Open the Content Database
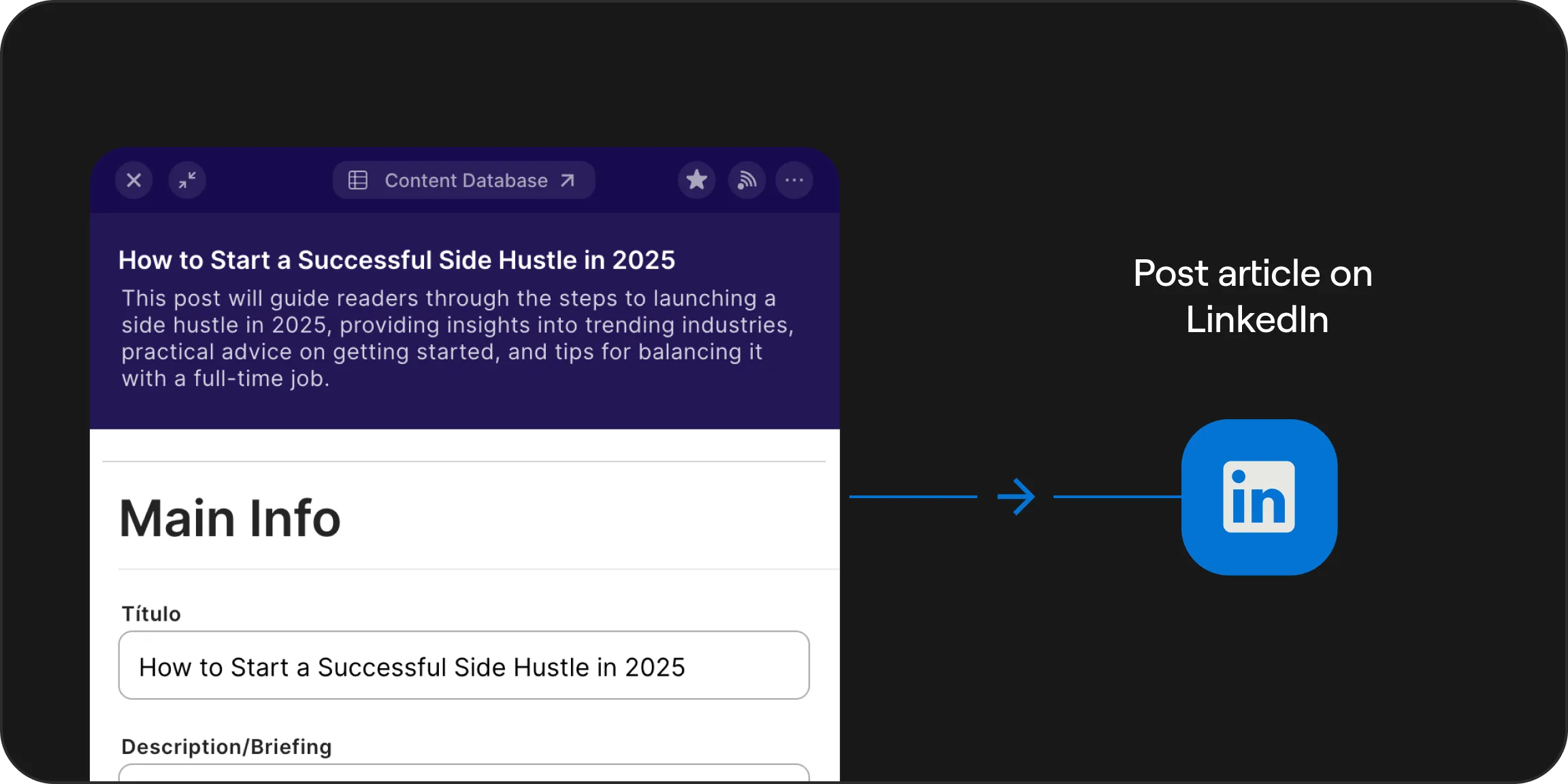Image resolution: width=1568 pixels, height=784 pixels. (x=465, y=180)
